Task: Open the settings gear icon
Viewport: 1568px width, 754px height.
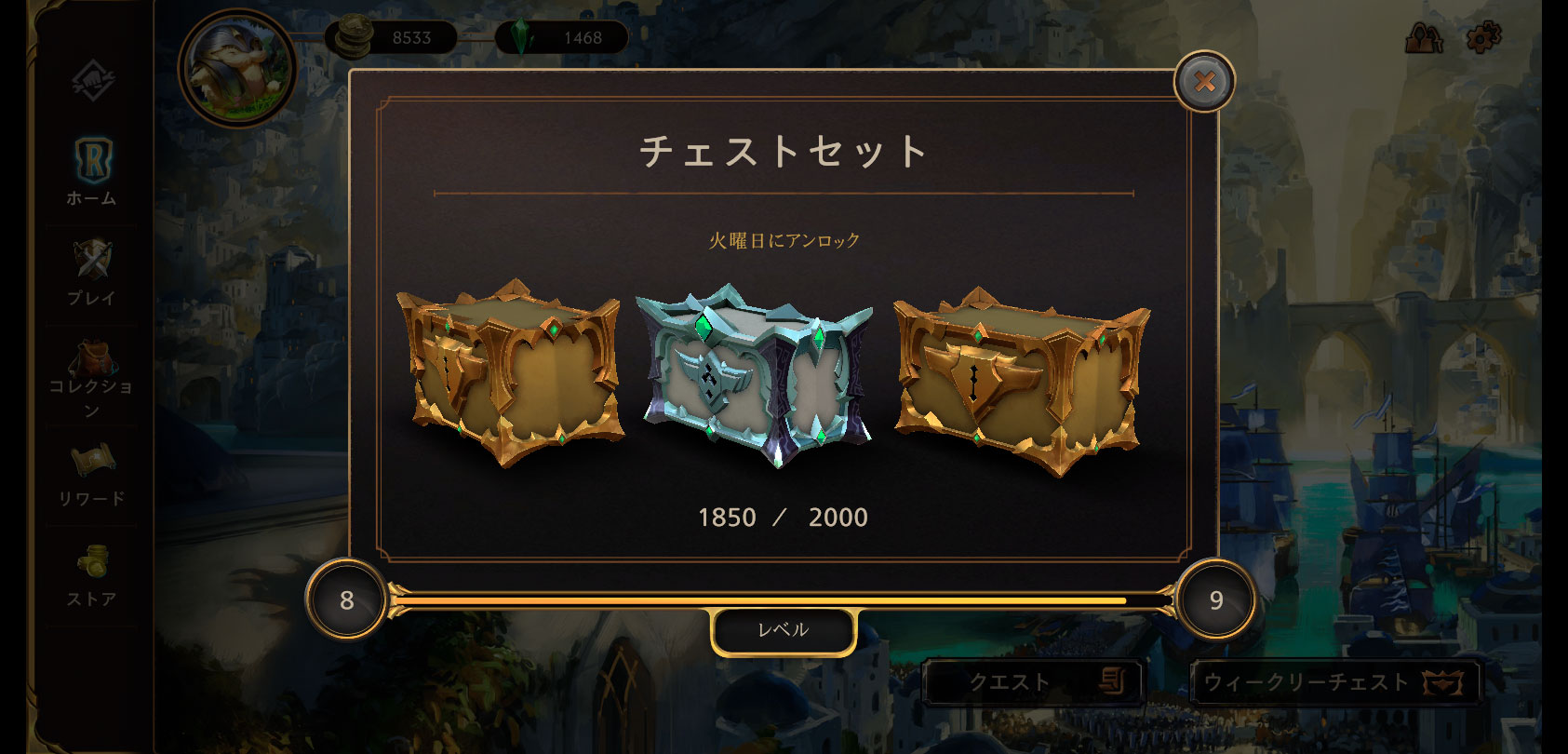Action: (x=1483, y=37)
